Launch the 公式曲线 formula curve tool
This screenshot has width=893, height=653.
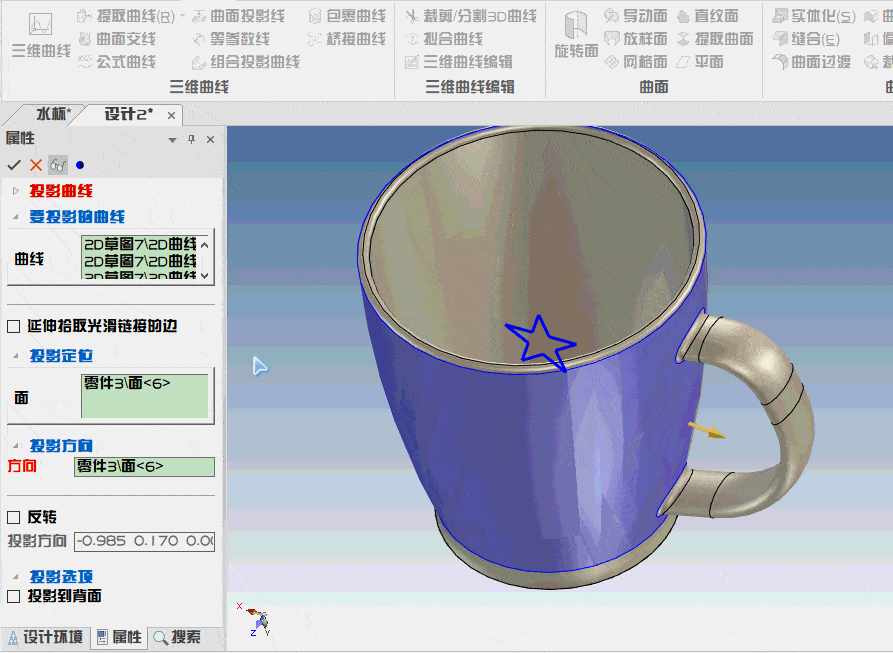(x=127, y=61)
